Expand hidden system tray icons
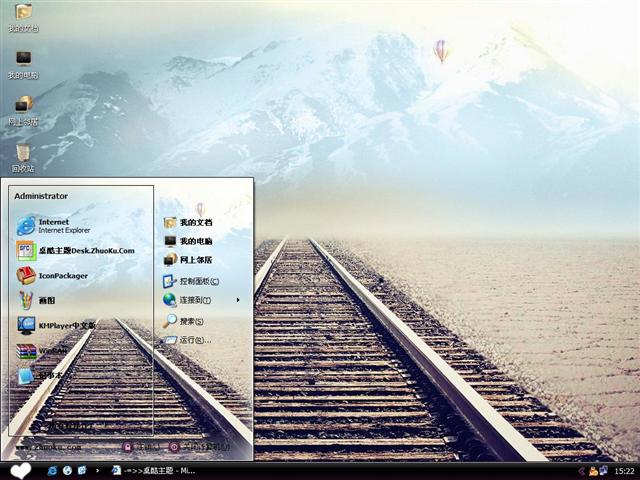Viewport: 640px width, 480px height. pos(581,470)
